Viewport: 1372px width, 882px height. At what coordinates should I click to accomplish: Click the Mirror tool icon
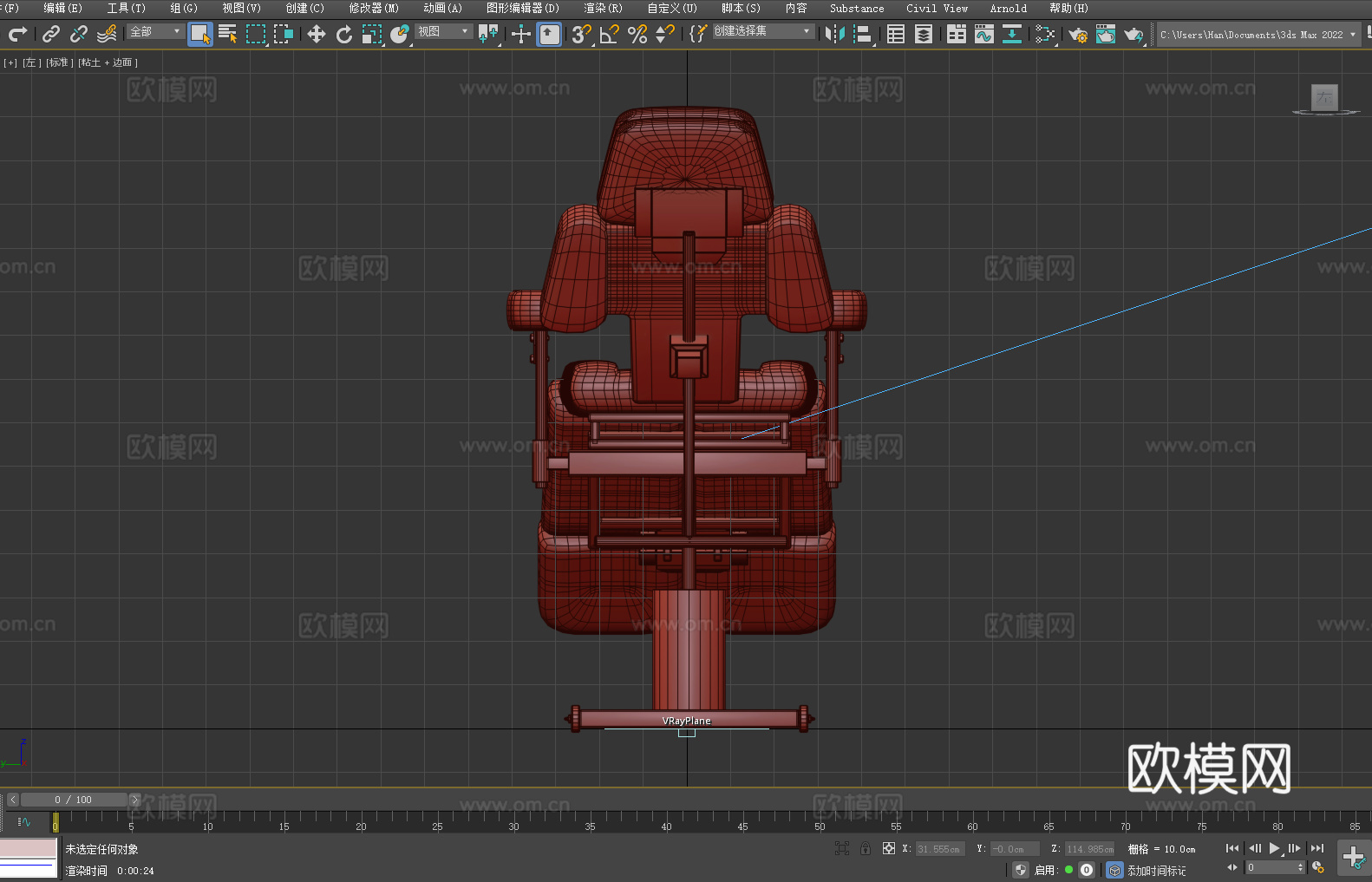(x=835, y=34)
